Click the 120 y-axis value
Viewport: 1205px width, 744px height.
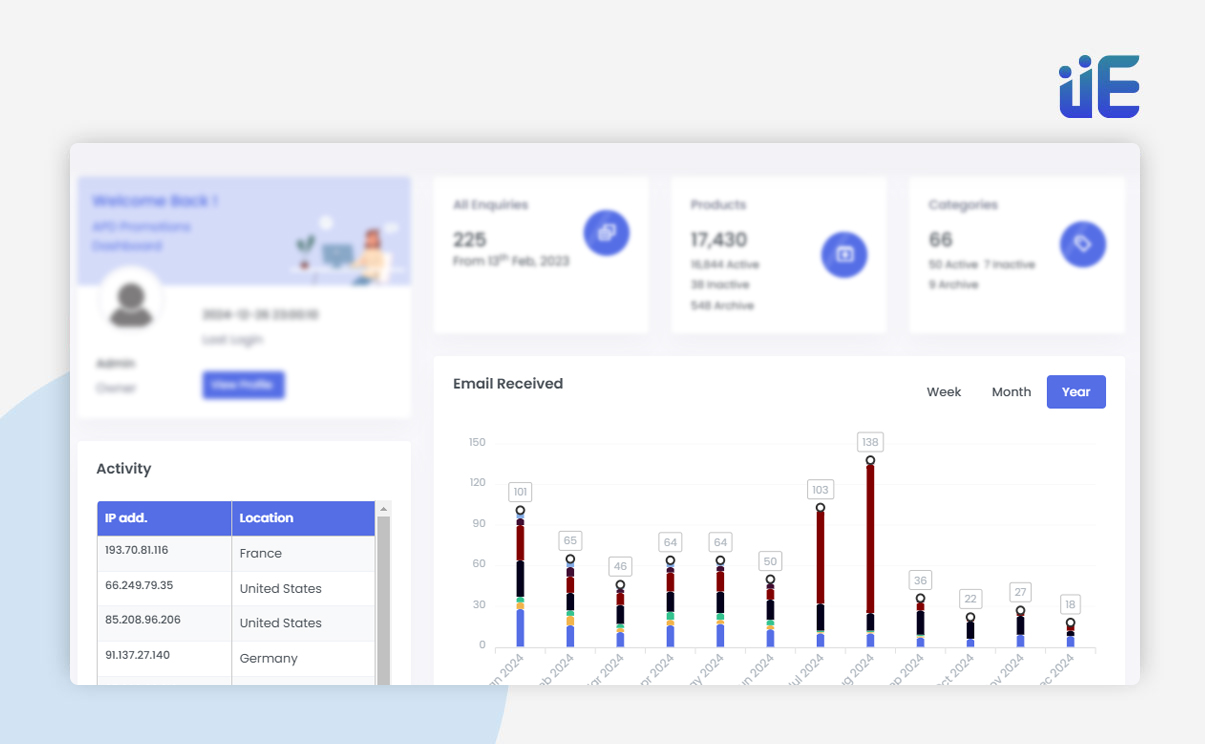tap(477, 483)
